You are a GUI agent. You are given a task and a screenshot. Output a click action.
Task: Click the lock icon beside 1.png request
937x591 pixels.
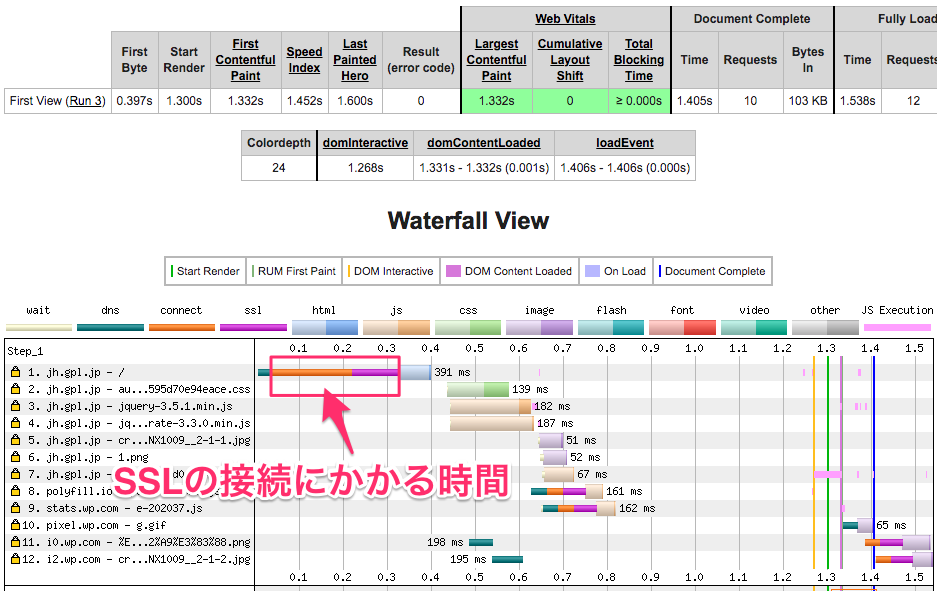click(16, 457)
